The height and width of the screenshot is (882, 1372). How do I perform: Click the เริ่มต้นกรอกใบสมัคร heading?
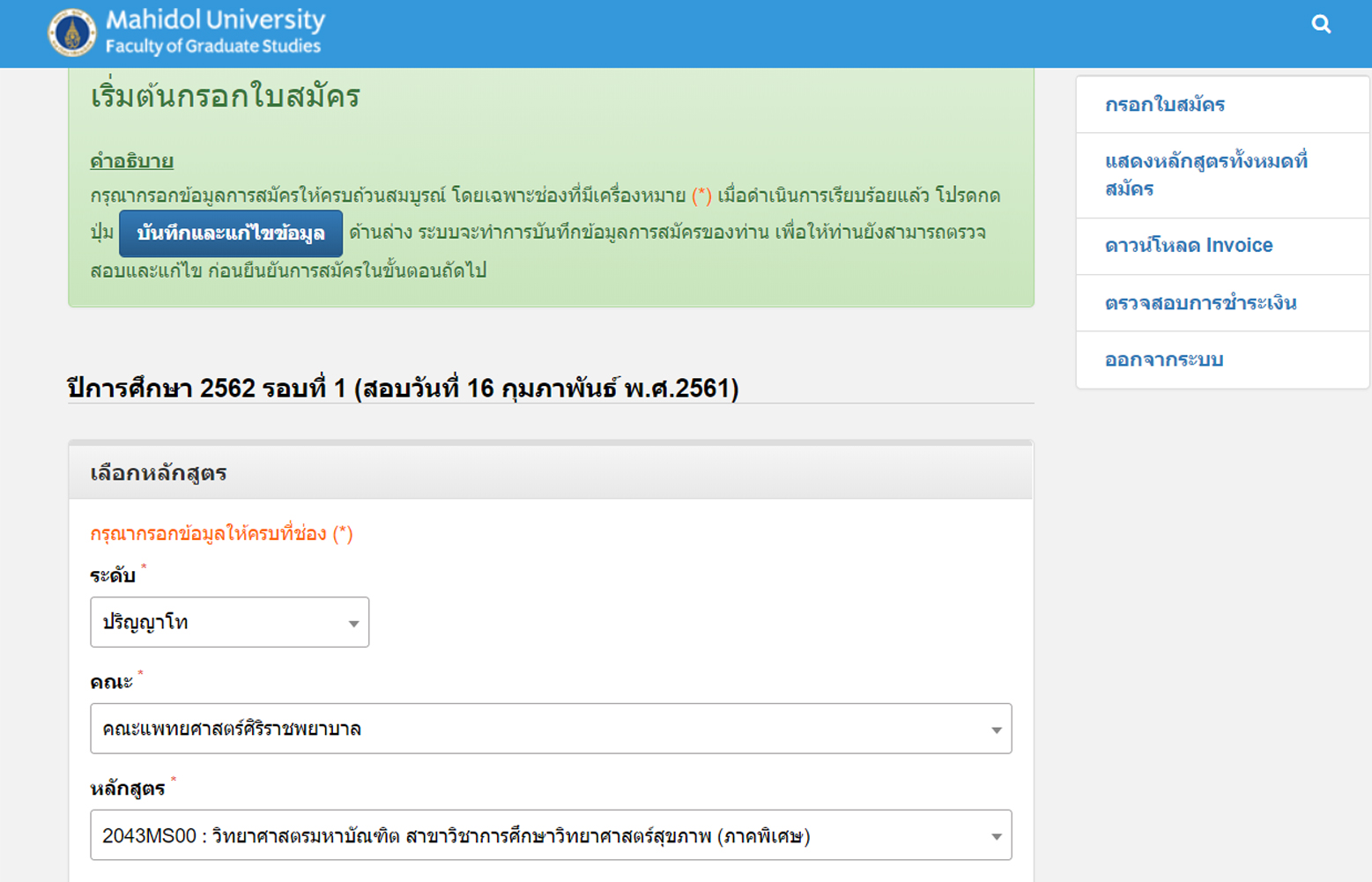(225, 96)
